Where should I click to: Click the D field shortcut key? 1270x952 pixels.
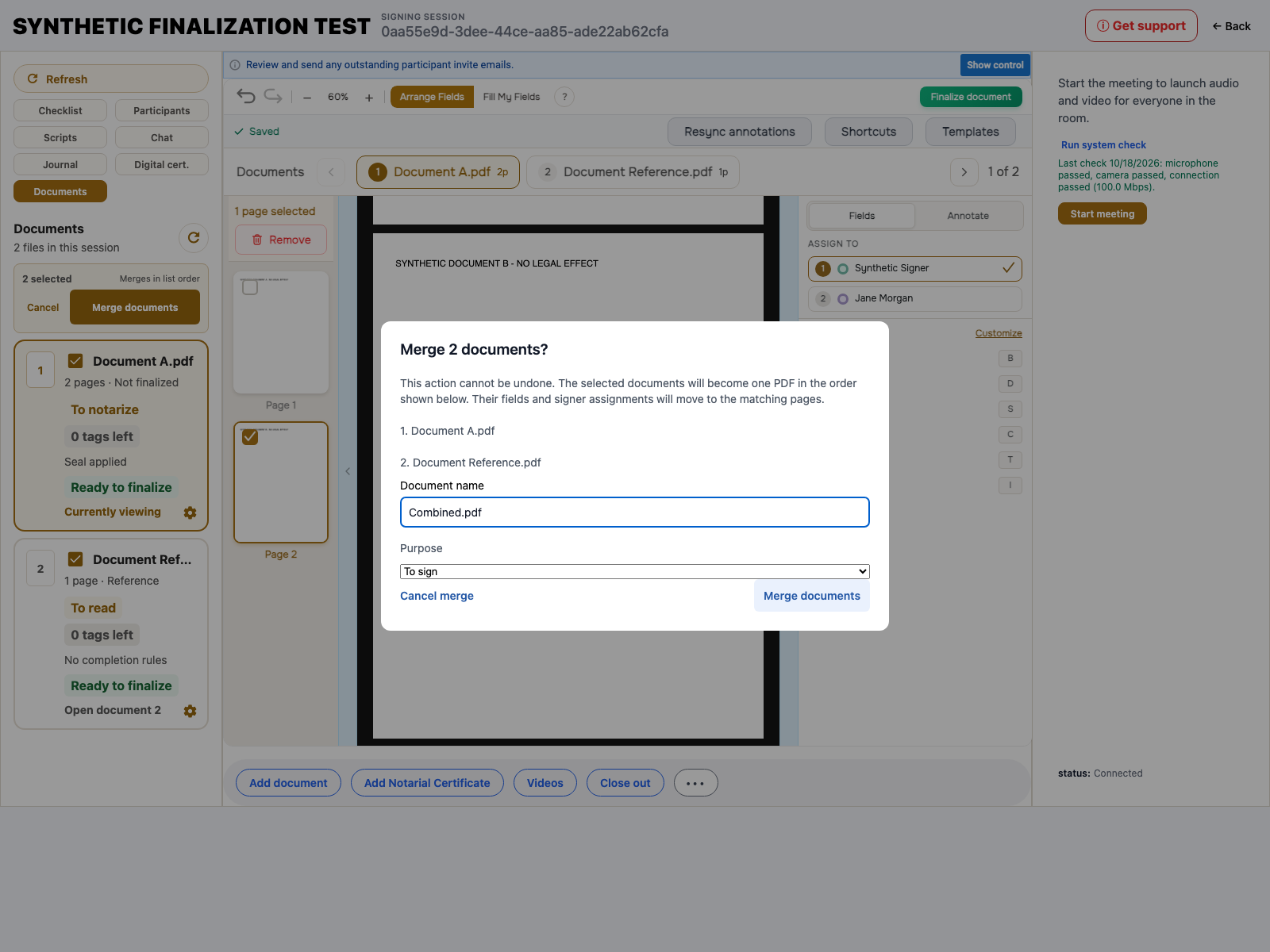[1010, 383]
